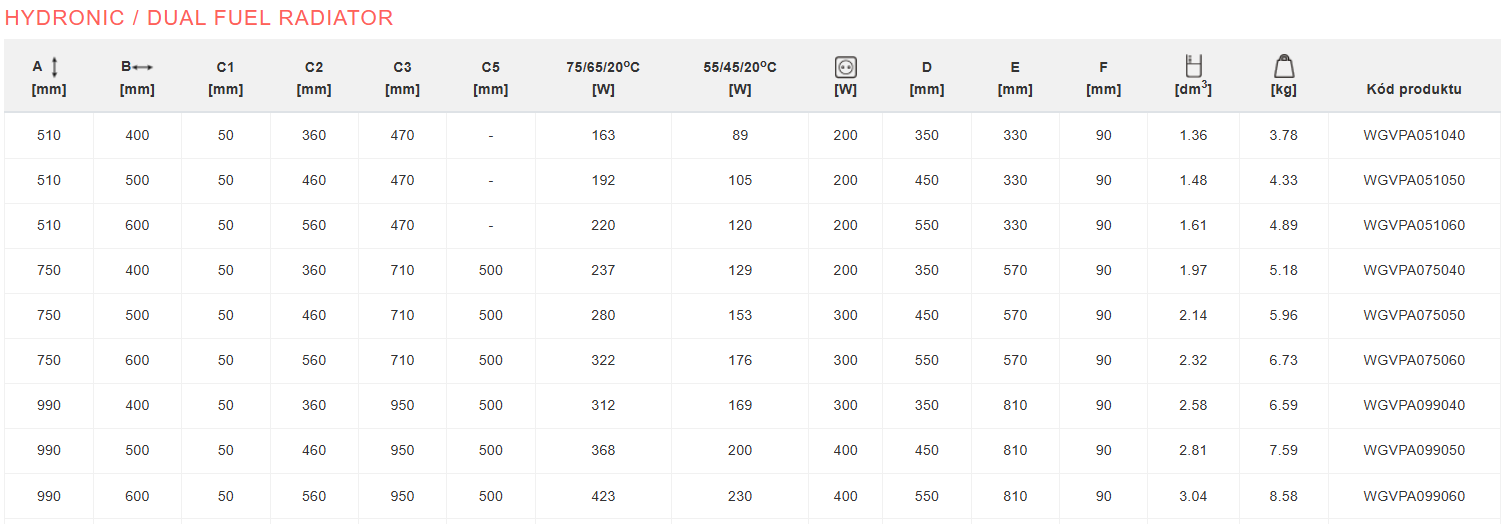Click product code WGVPA075040
This screenshot has height=524, width=1504.
1414,270
